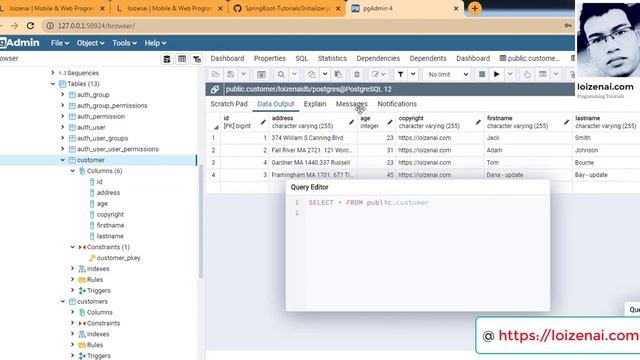Open the Help menu
The width and height of the screenshot is (640, 360).
pyautogui.click(x=155, y=43)
